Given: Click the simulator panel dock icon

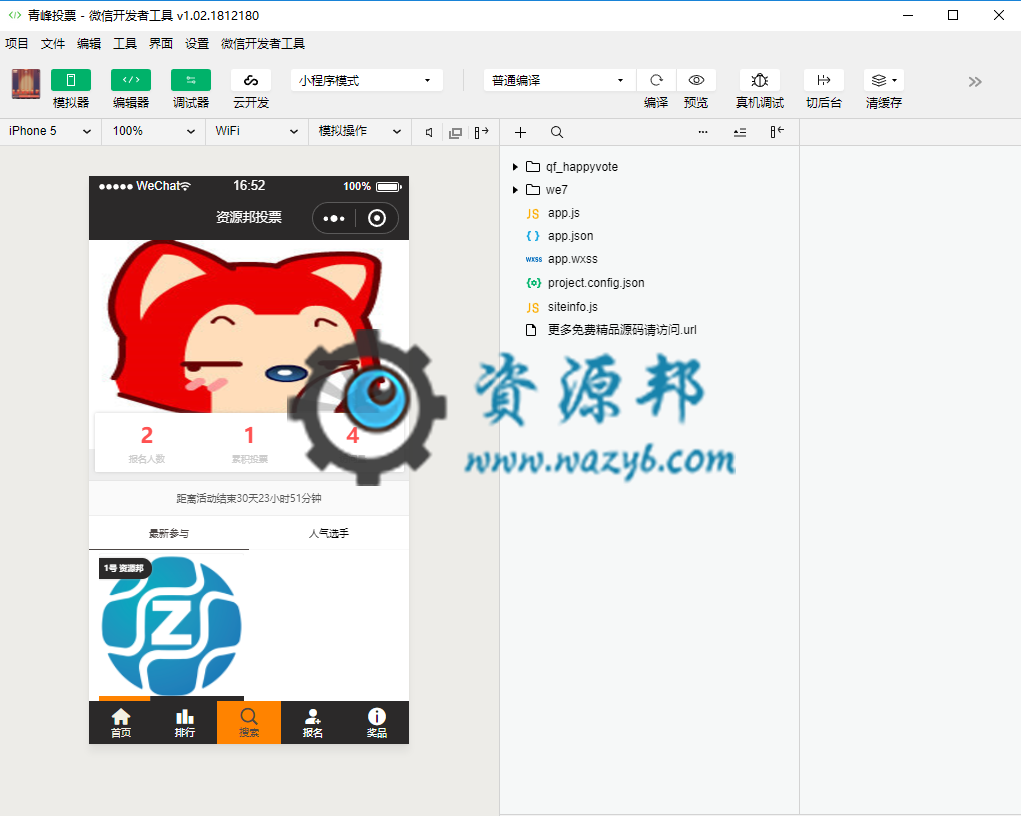Looking at the screenshot, I should click(481, 133).
